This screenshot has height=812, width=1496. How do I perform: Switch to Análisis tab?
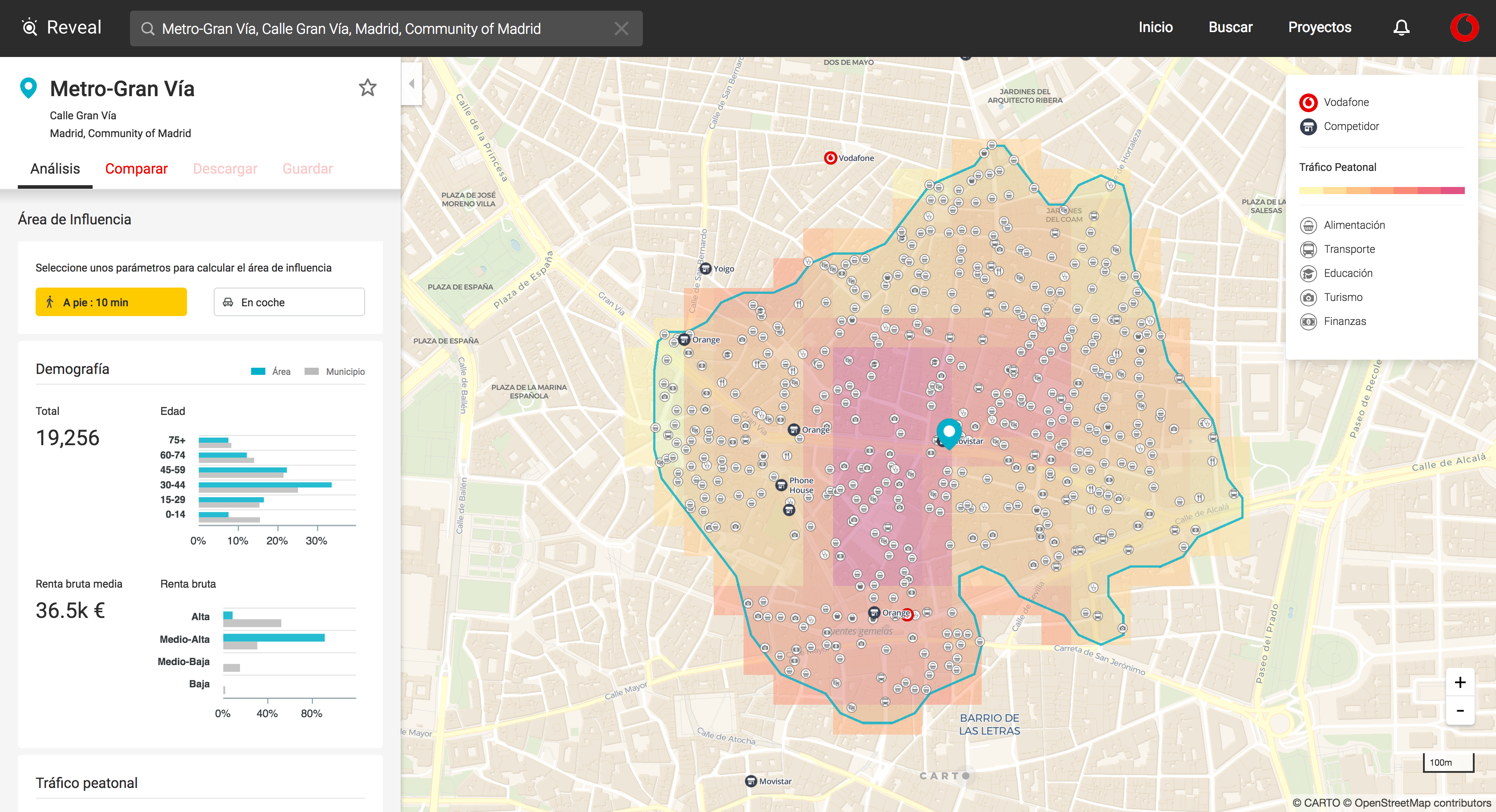coord(55,169)
